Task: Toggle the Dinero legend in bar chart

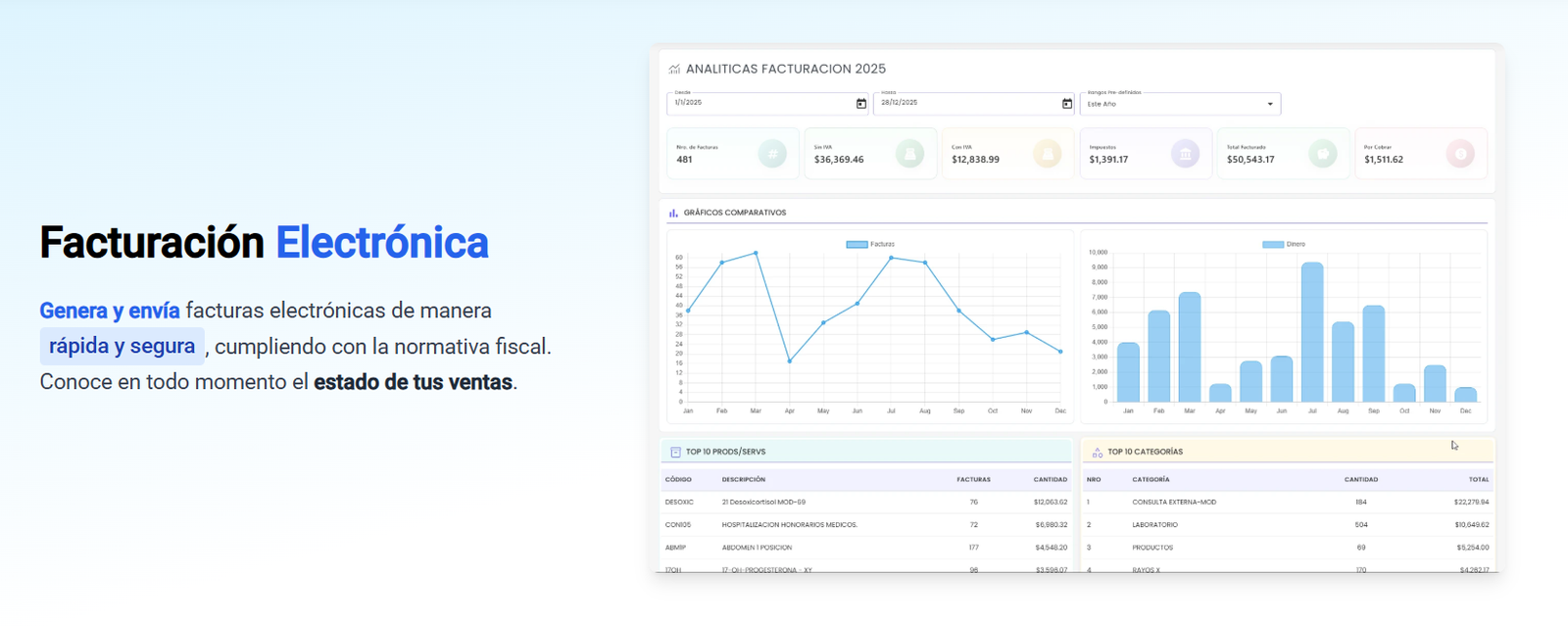Action: pos(1284,244)
